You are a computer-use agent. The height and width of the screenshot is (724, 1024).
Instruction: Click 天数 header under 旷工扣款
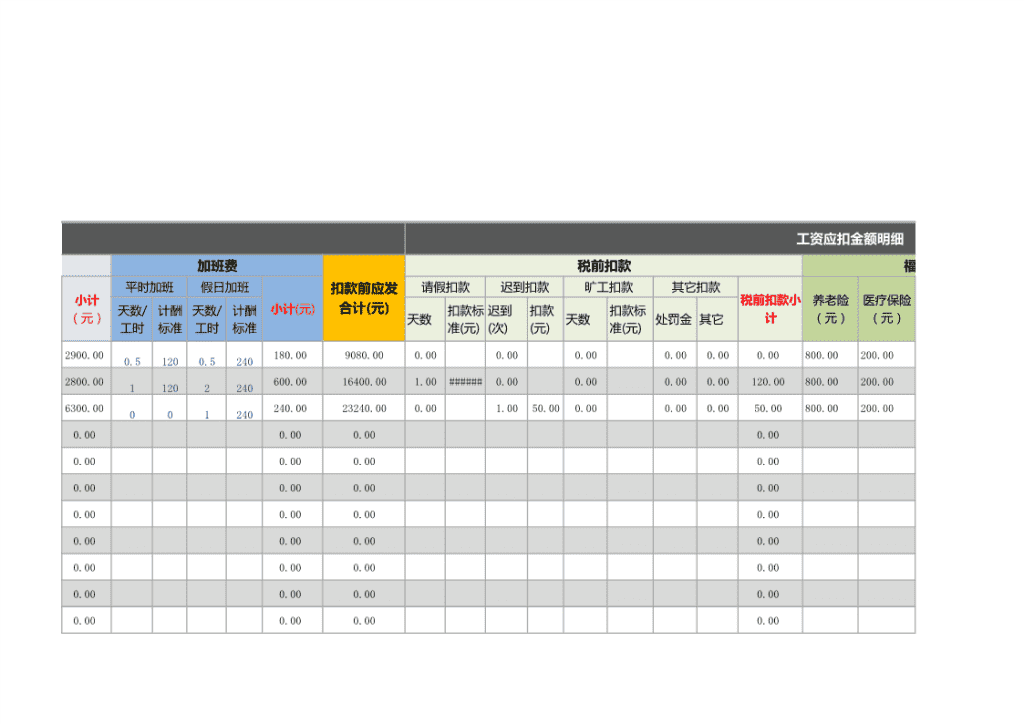pyautogui.click(x=585, y=319)
